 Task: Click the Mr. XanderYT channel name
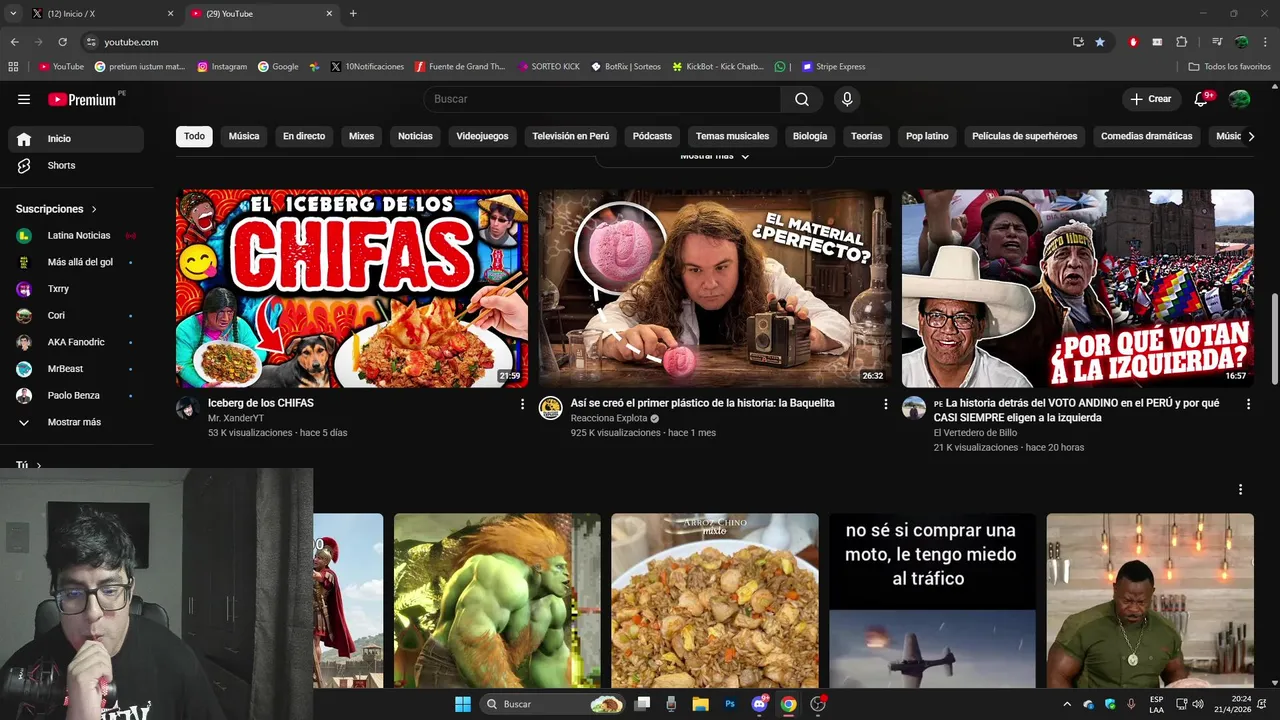pos(236,418)
